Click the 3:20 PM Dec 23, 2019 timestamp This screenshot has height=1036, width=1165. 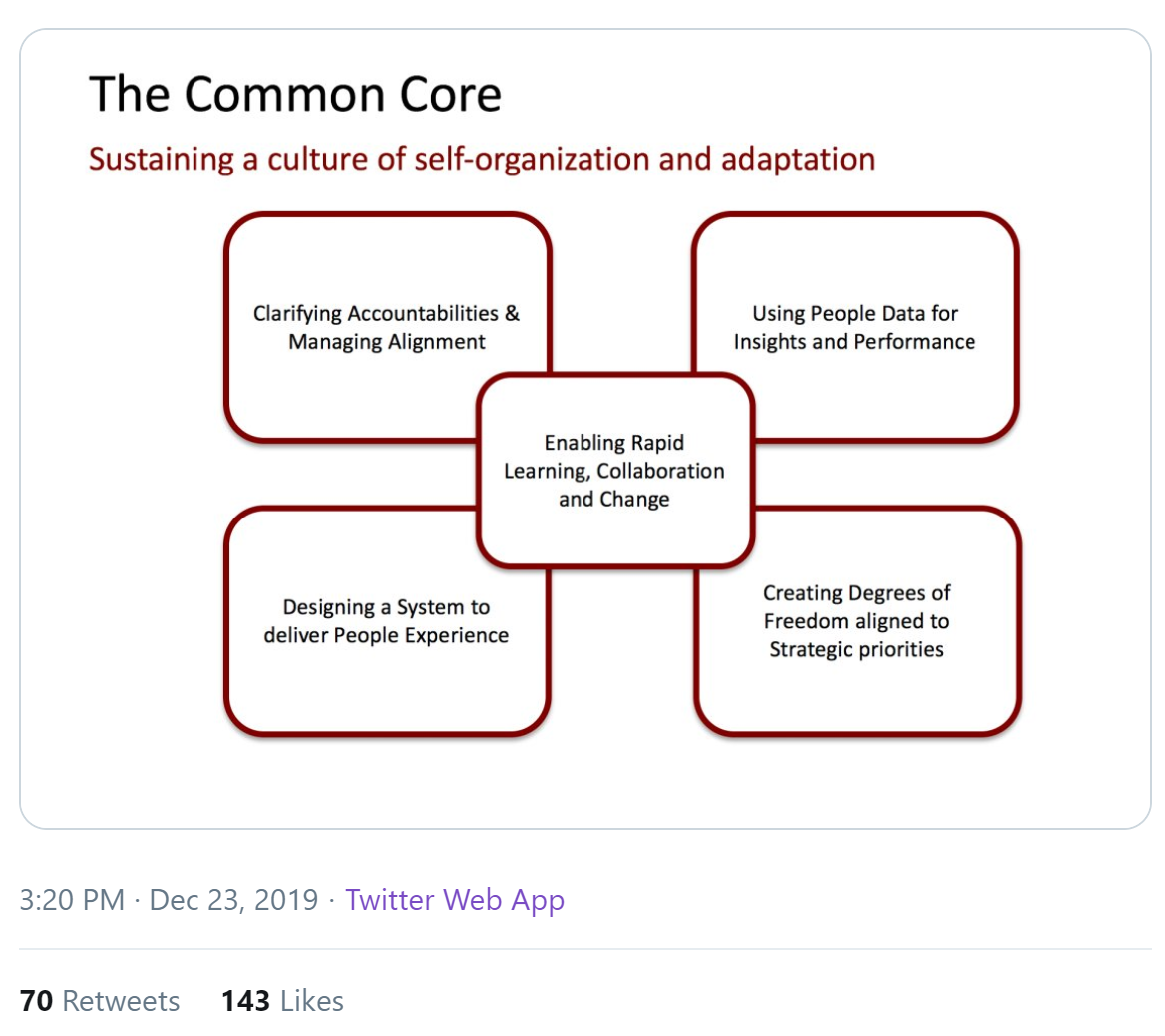169,900
